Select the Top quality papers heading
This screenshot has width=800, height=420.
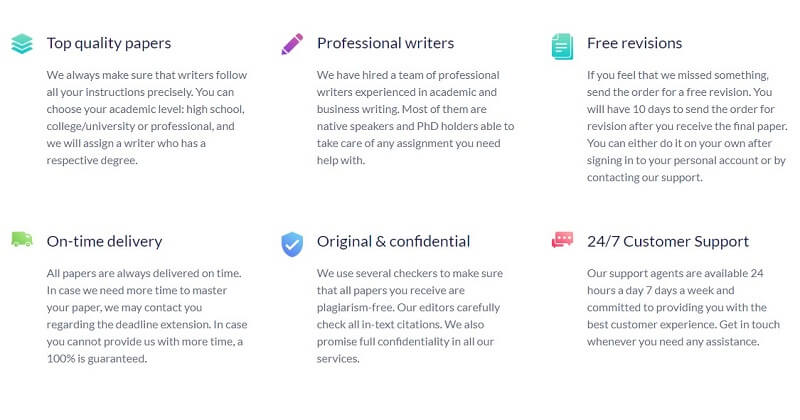[109, 43]
